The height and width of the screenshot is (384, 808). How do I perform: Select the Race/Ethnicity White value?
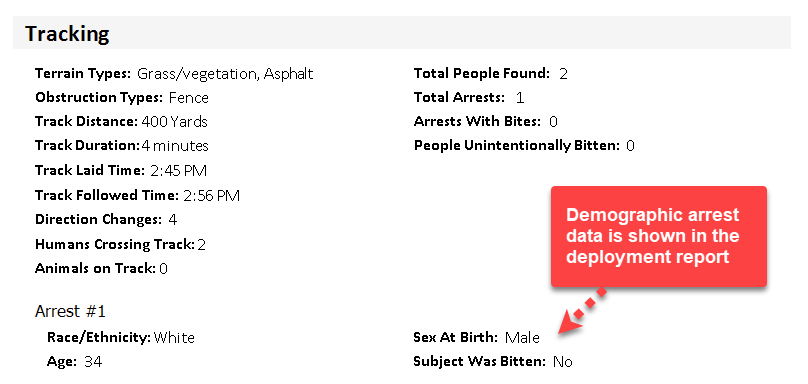(175, 338)
